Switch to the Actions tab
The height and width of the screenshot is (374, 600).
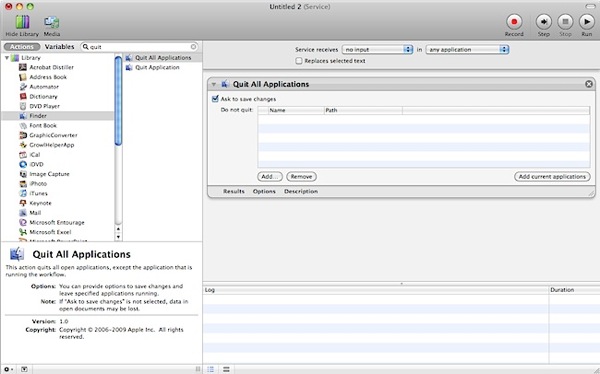[22, 47]
